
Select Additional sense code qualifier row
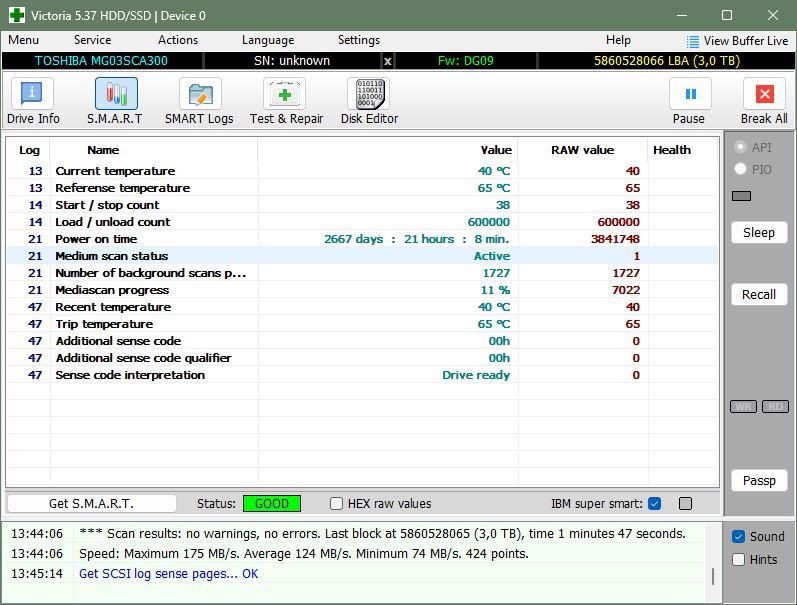363,358
